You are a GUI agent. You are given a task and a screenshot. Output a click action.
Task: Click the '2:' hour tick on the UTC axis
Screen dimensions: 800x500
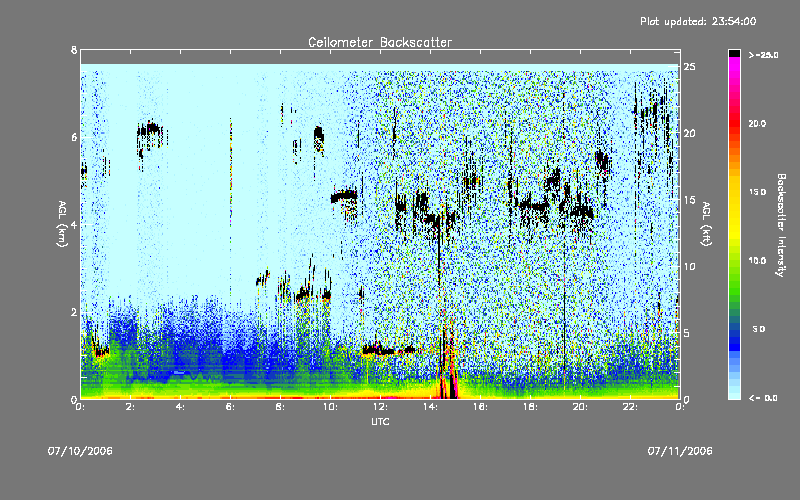pyautogui.click(x=131, y=407)
